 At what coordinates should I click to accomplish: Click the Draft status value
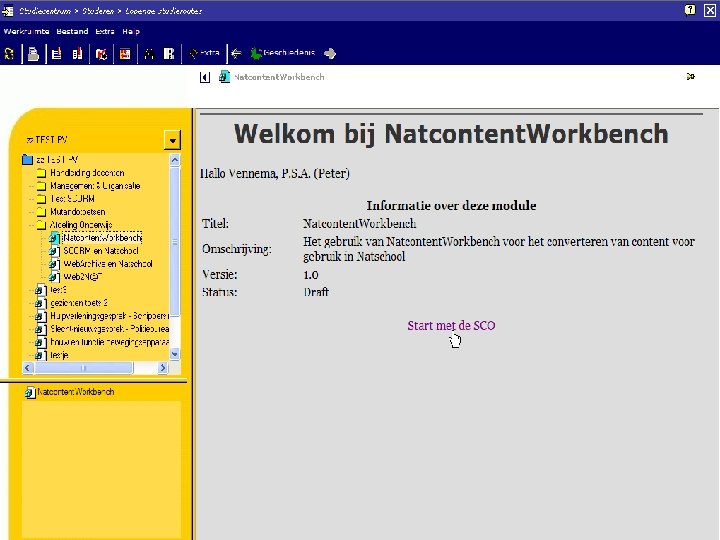tap(316, 292)
